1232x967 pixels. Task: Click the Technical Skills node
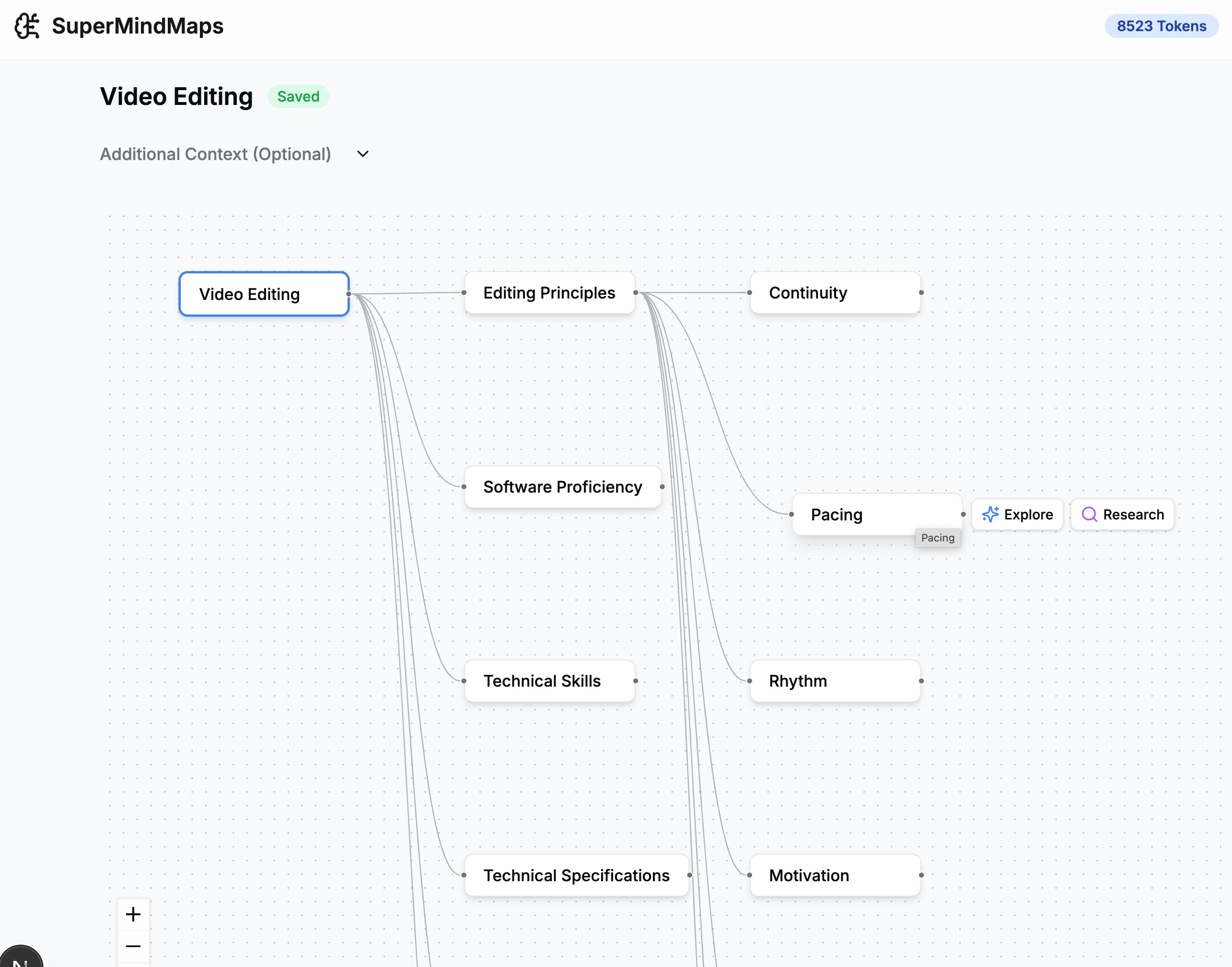pos(549,681)
